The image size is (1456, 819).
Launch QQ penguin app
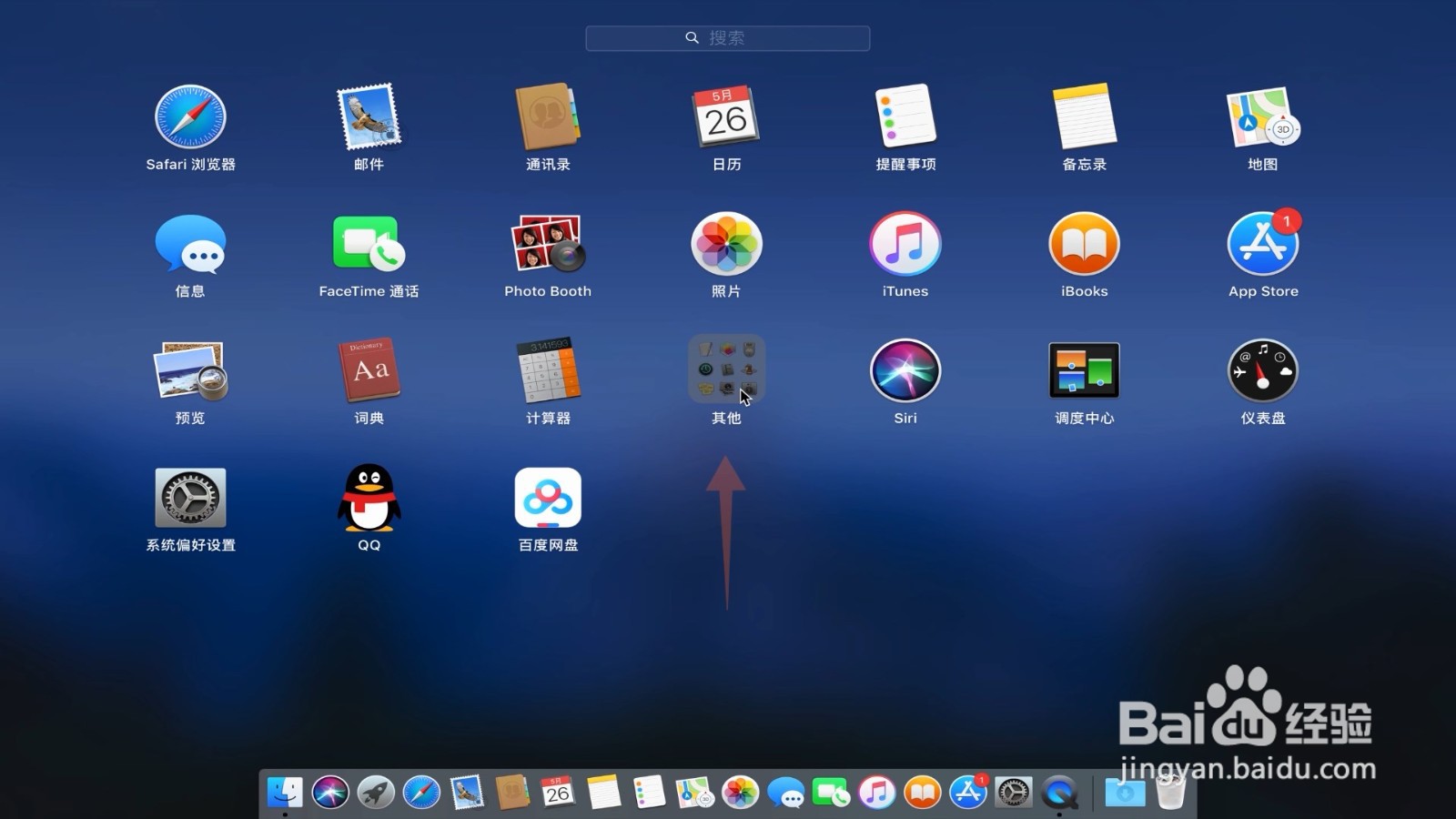click(369, 498)
